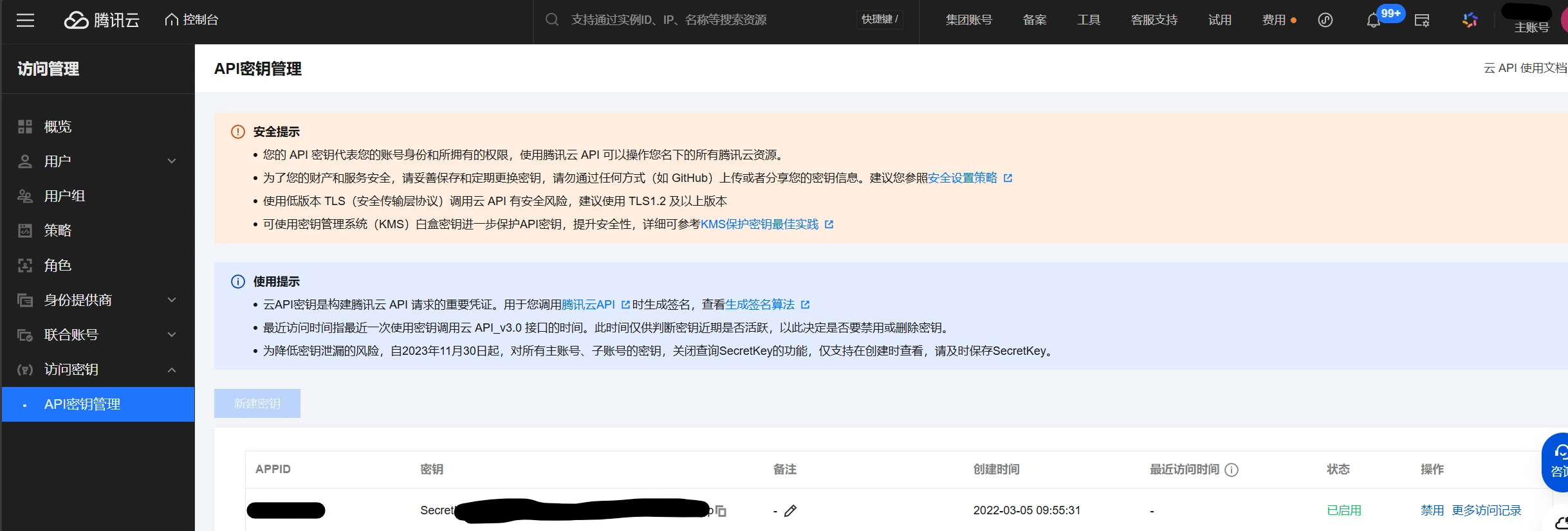Click external-link icon after KMS保护密钥最佳实践
Viewport: 1568px width, 531px height.
pos(829,224)
